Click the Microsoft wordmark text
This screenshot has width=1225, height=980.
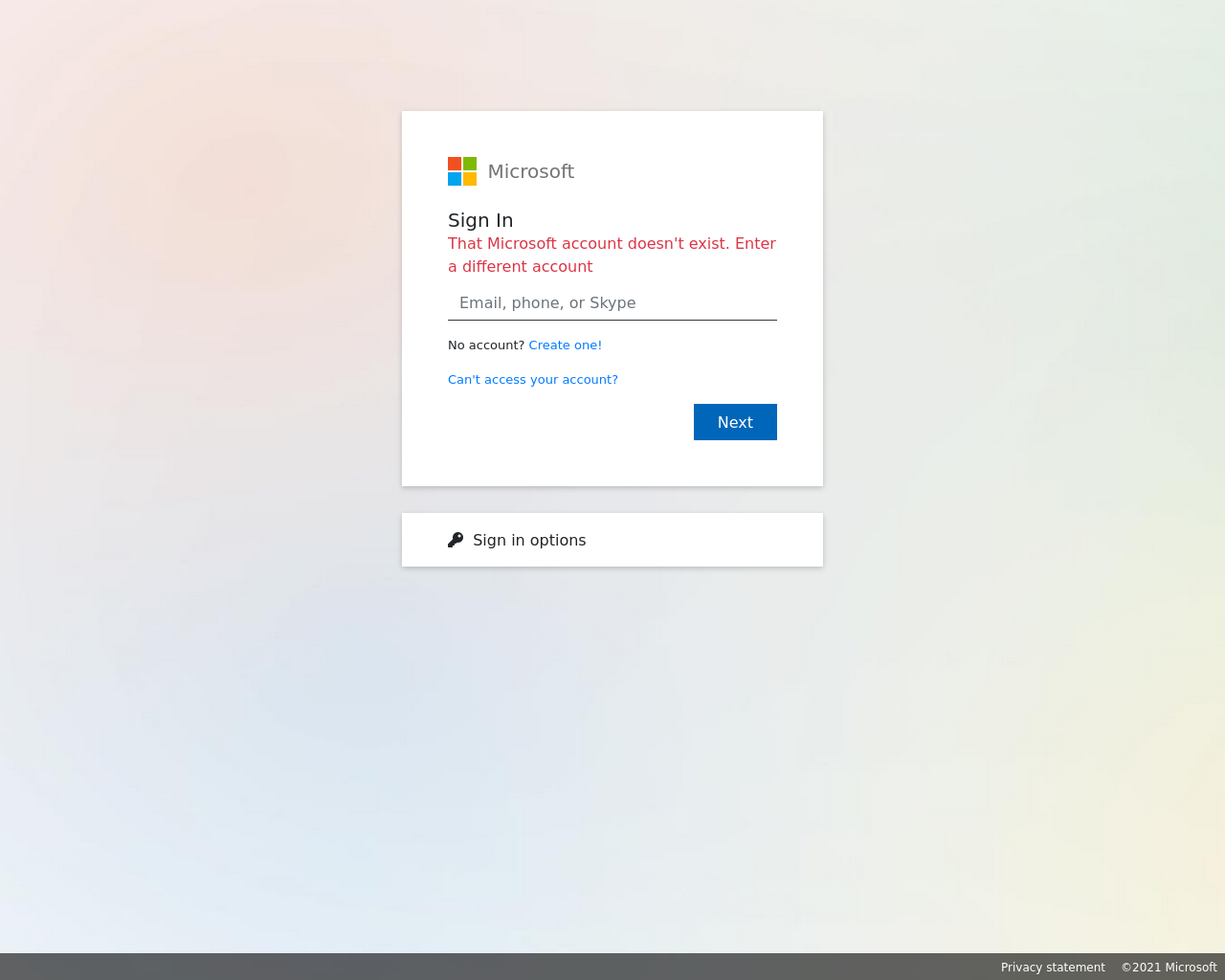pyautogui.click(x=531, y=171)
